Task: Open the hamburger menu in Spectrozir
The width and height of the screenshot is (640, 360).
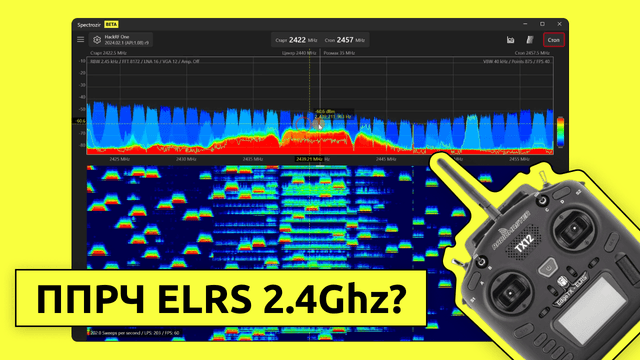Action: tap(80, 40)
